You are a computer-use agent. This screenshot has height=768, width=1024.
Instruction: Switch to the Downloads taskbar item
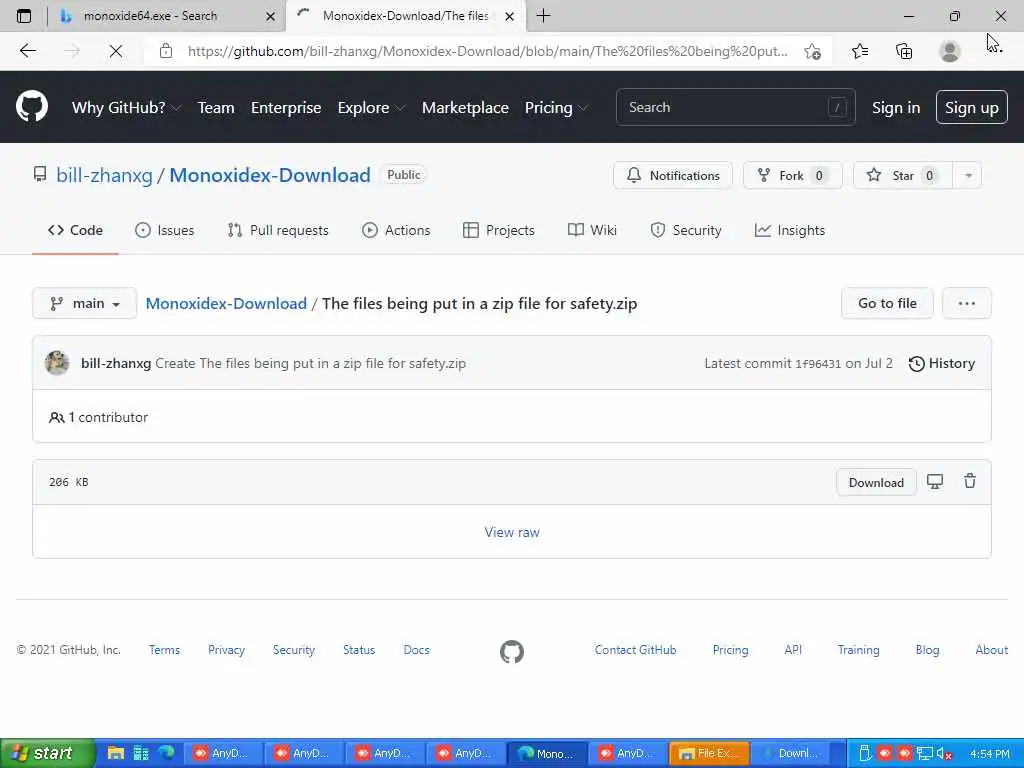tap(790, 753)
